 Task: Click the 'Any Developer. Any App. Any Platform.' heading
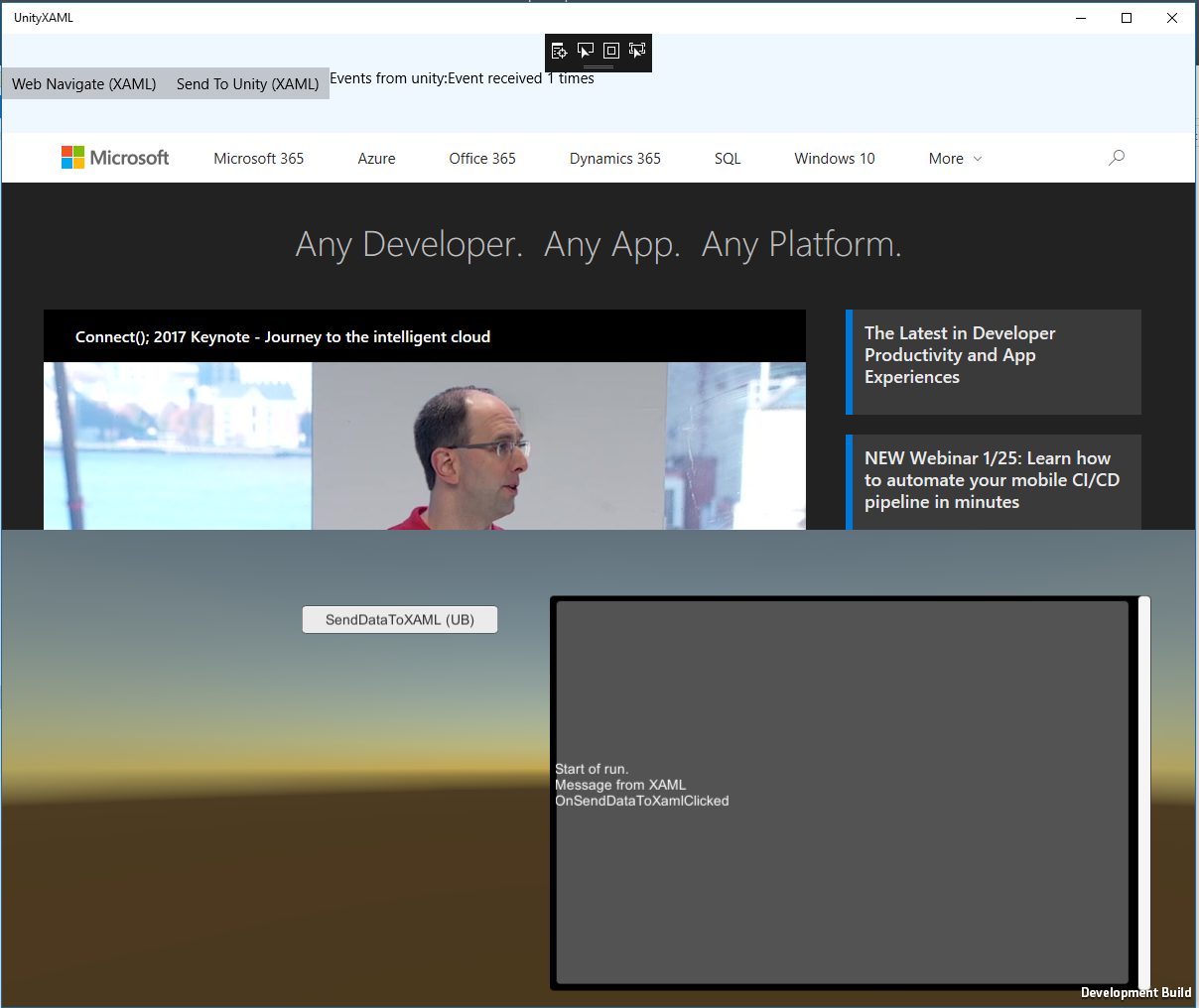[599, 244]
